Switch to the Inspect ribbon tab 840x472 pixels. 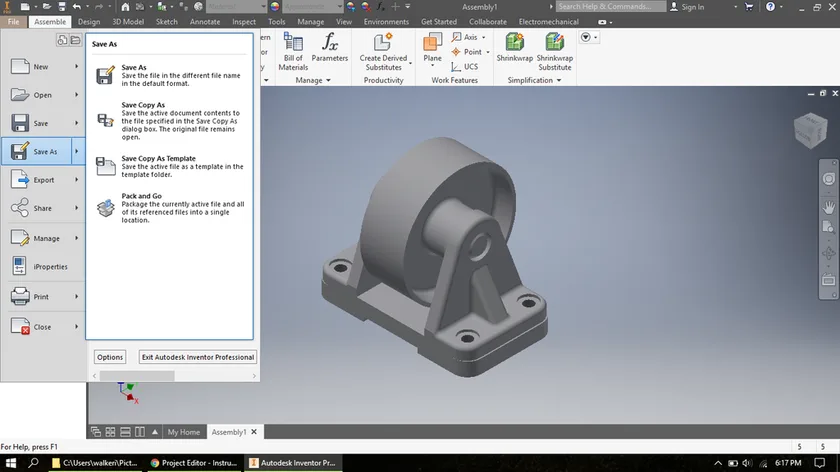pos(244,22)
